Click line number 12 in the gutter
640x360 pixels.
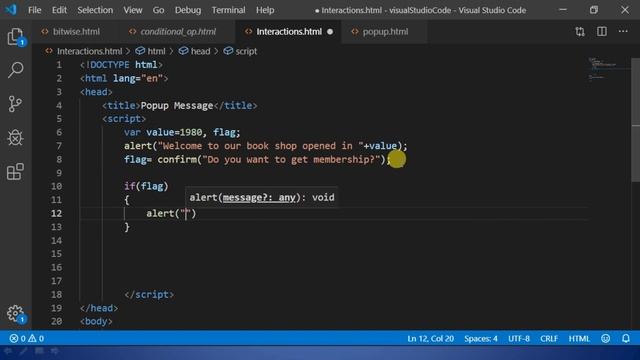pyautogui.click(x=57, y=213)
